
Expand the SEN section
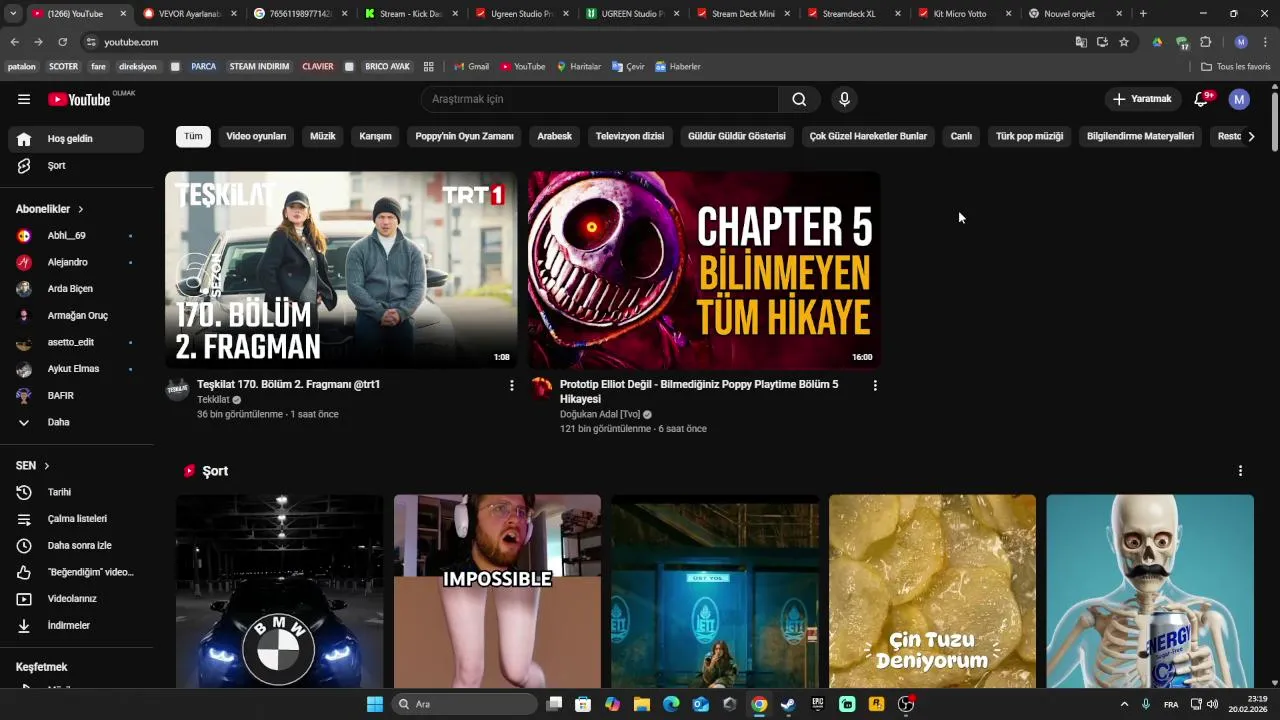pos(33,466)
